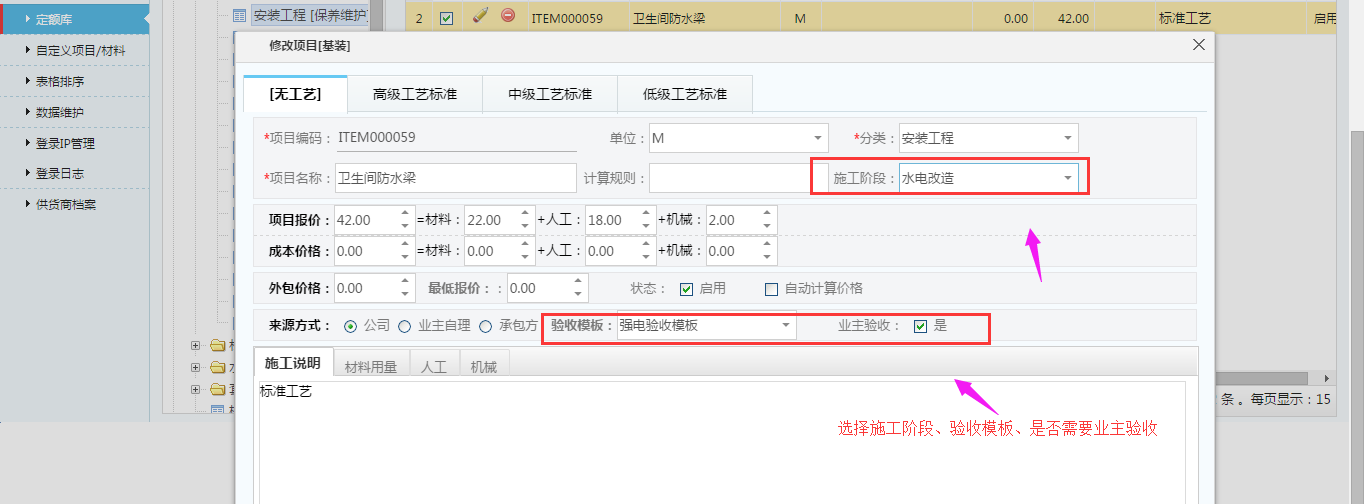Click the pencil edit icon in row 2
Viewport: 1364px width, 504px height.
pyautogui.click(x=479, y=16)
